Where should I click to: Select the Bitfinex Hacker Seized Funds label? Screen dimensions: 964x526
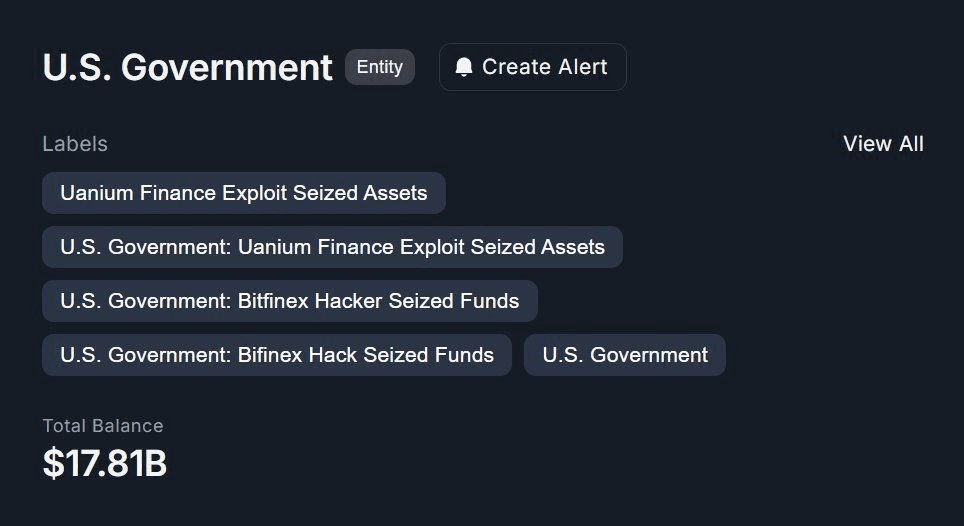(x=289, y=301)
